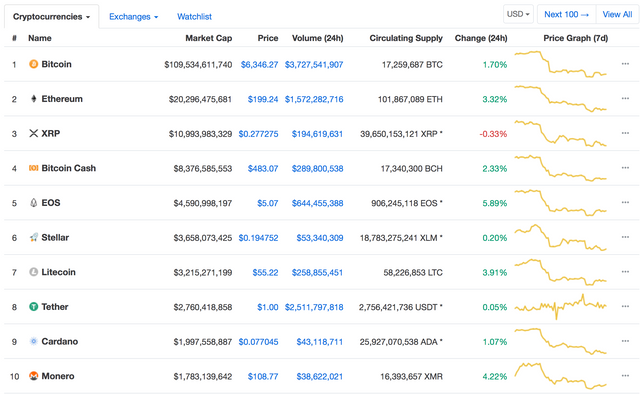Click the Bitcoin Cash logo icon
640x394 pixels.
(x=33, y=168)
